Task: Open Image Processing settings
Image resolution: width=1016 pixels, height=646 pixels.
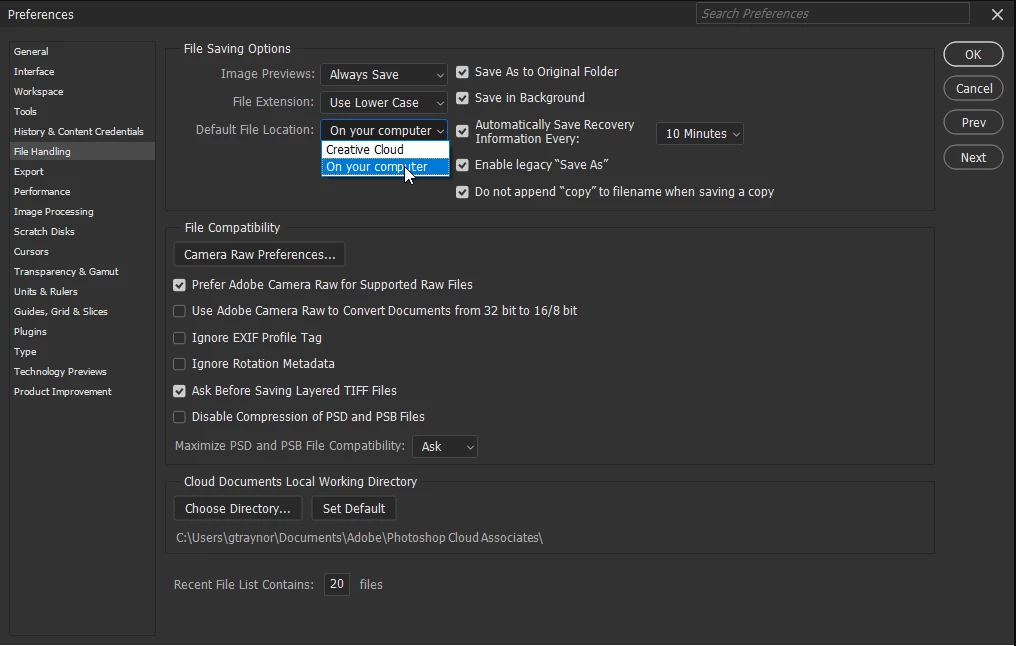Action: click(x=54, y=212)
